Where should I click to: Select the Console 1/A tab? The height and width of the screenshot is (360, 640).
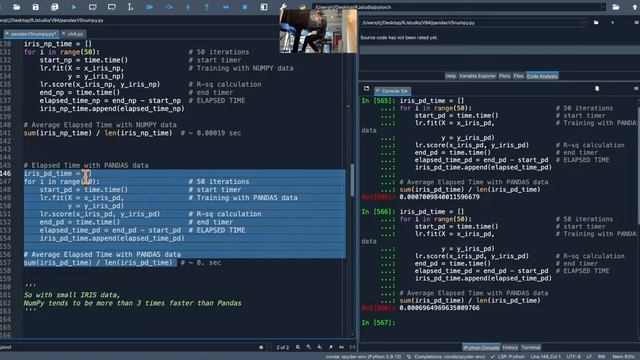click(x=393, y=91)
